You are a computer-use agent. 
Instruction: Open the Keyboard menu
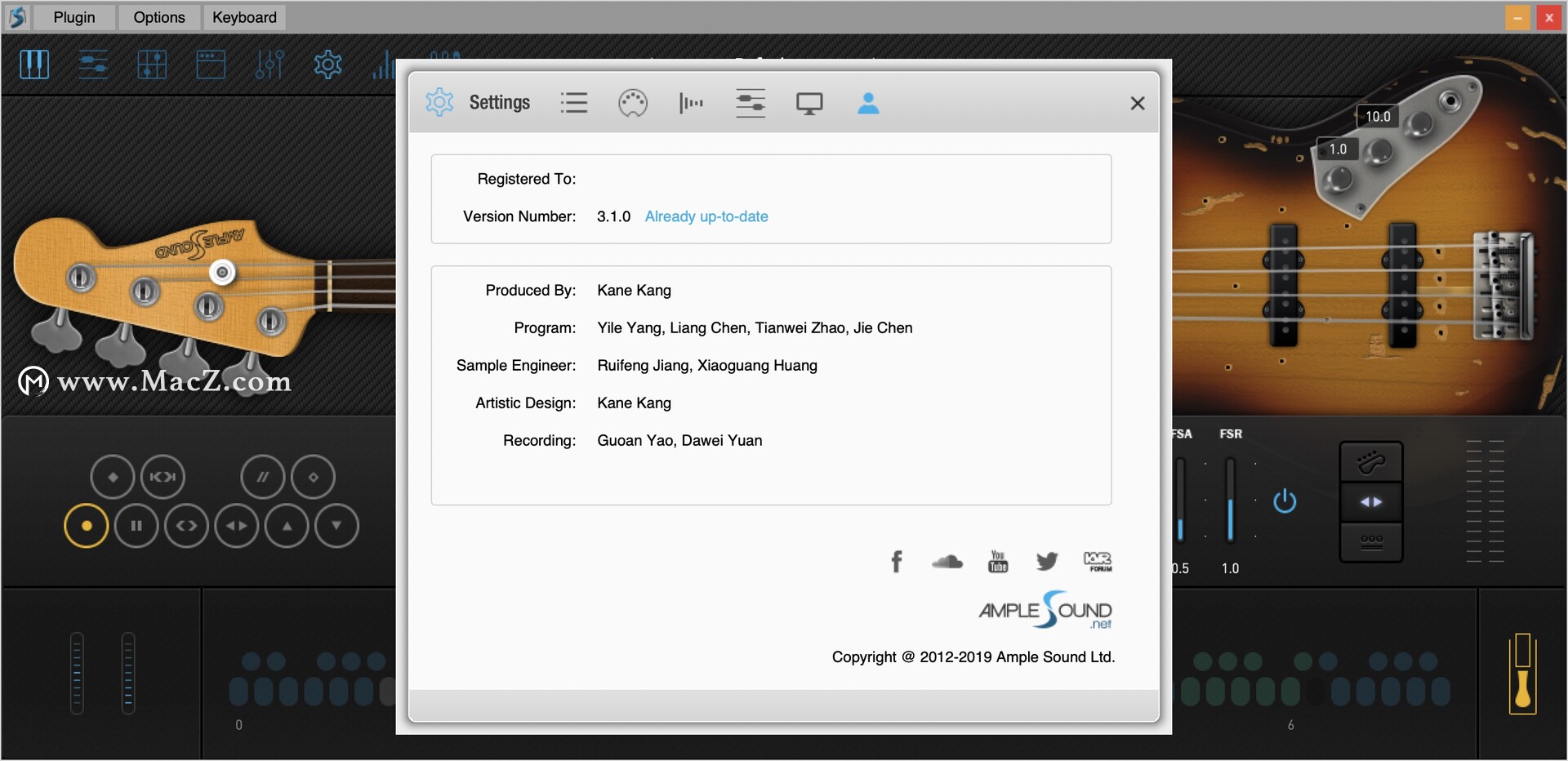coord(244,17)
